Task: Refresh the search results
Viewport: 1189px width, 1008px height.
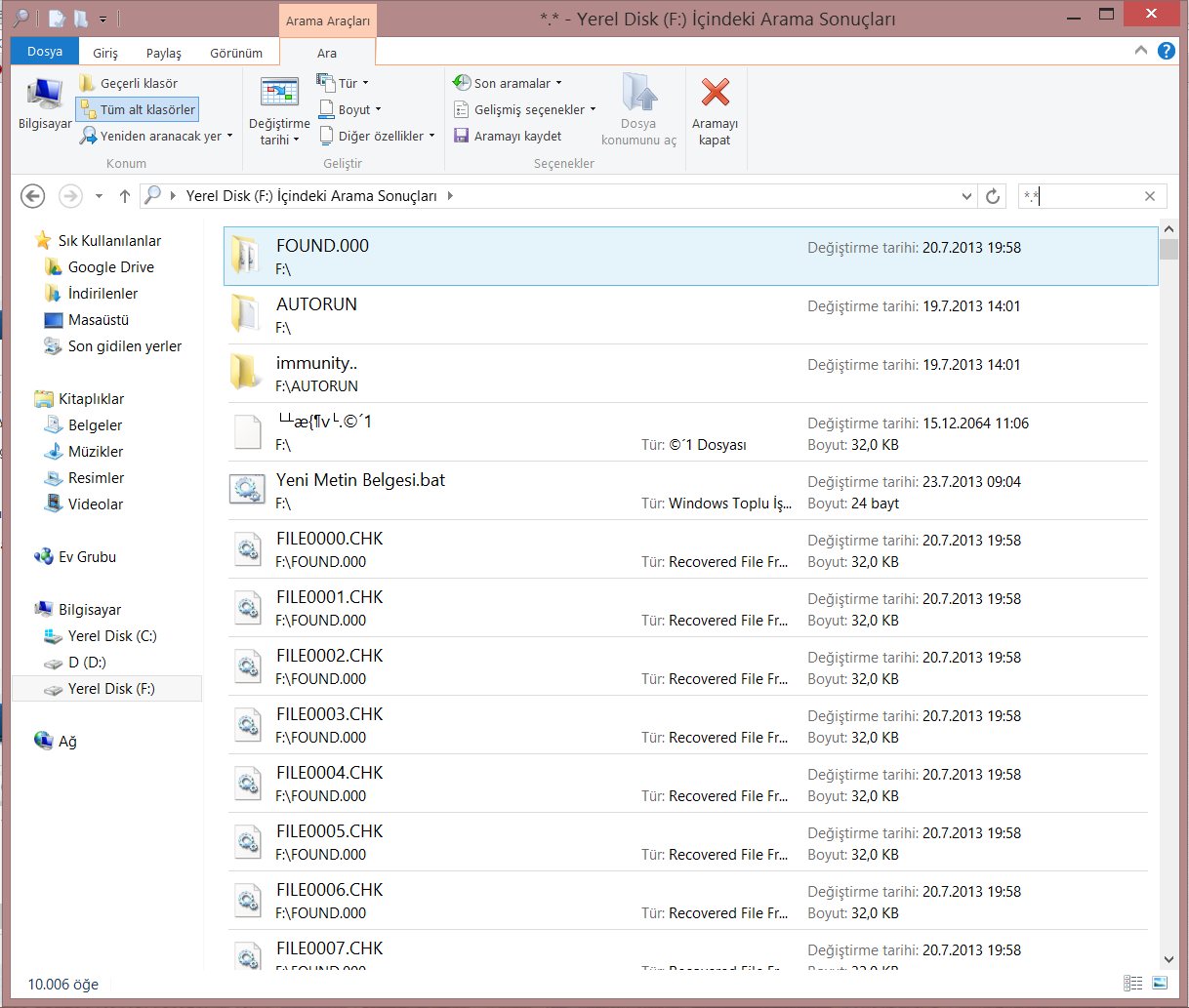Action: click(x=993, y=196)
